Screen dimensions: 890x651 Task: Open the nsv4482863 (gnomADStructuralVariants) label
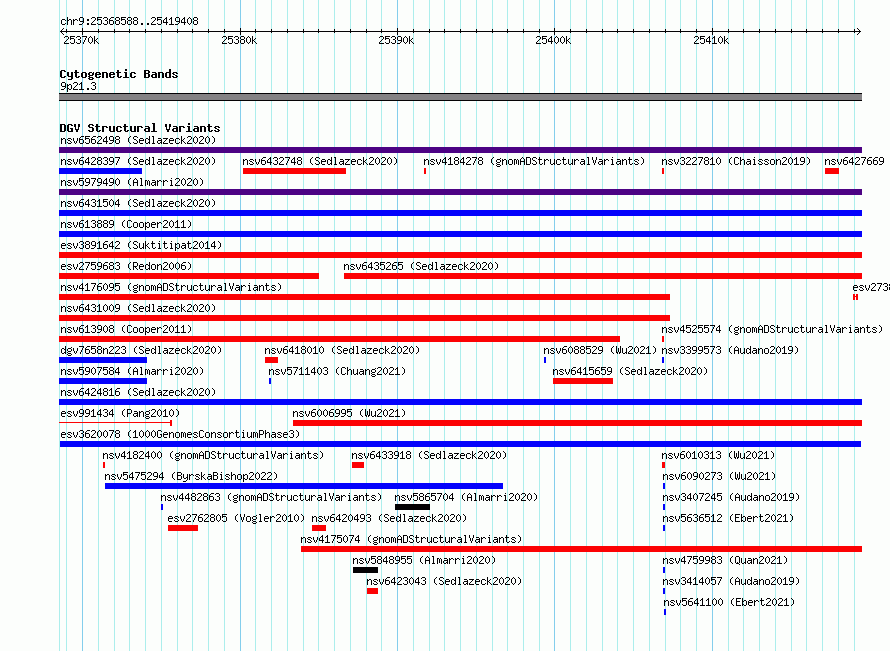(271, 497)
